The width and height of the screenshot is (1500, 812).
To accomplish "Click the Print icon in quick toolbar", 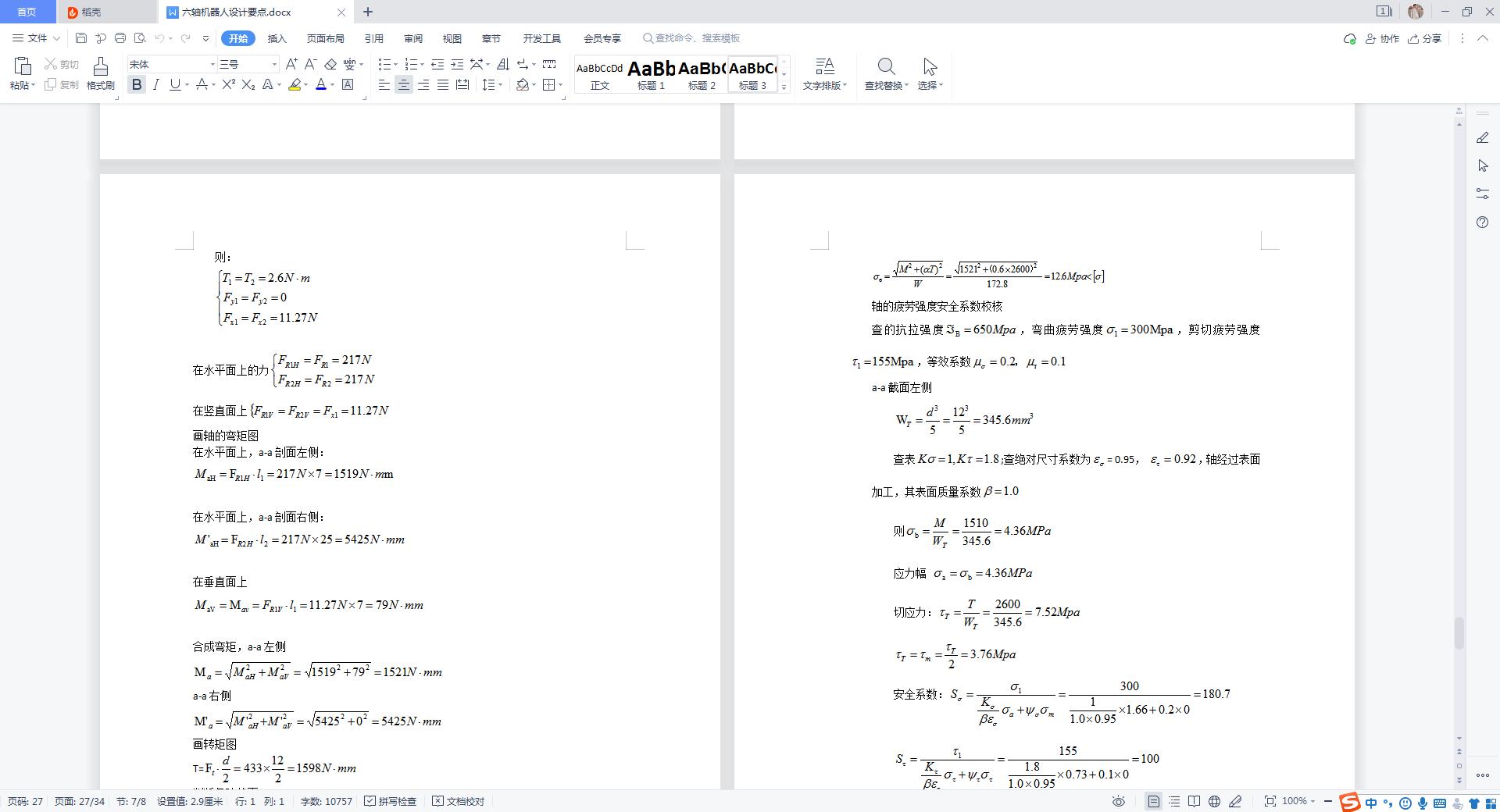I will tap(120, 37).
